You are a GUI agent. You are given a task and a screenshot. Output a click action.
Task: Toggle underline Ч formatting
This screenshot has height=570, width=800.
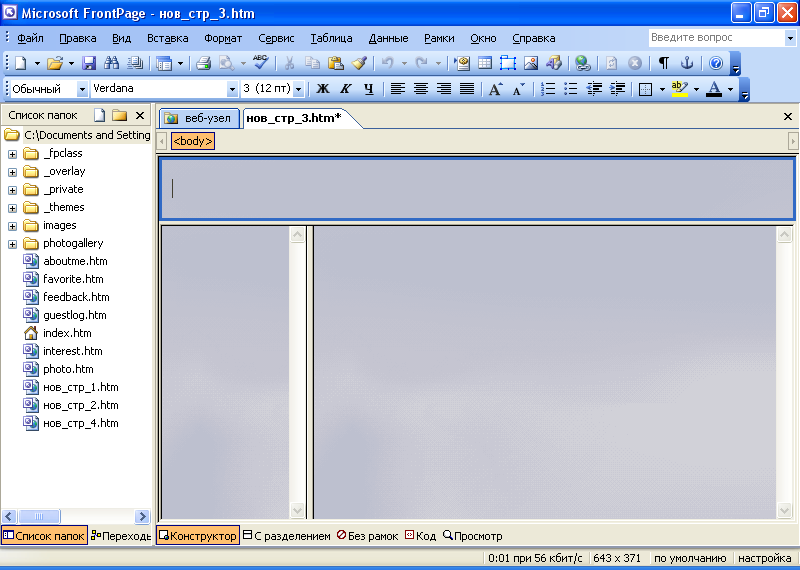click(x=368, y=89)
